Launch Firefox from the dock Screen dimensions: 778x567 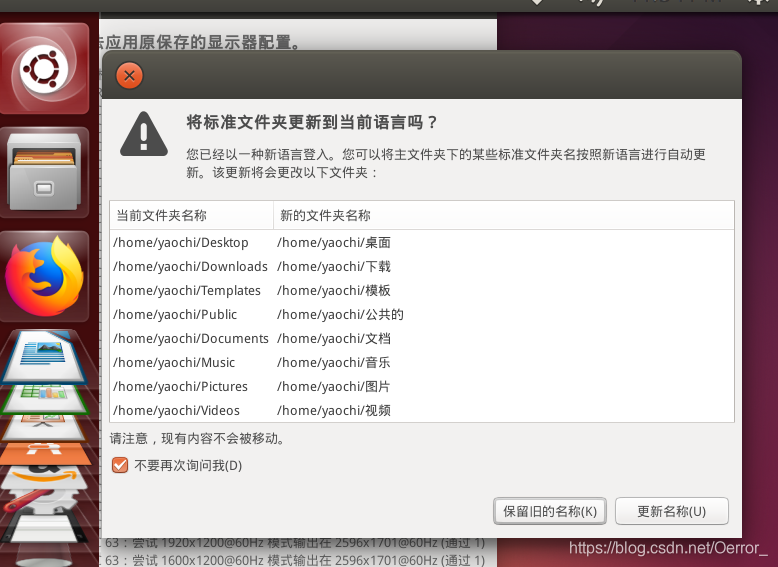tap(45, 276)
